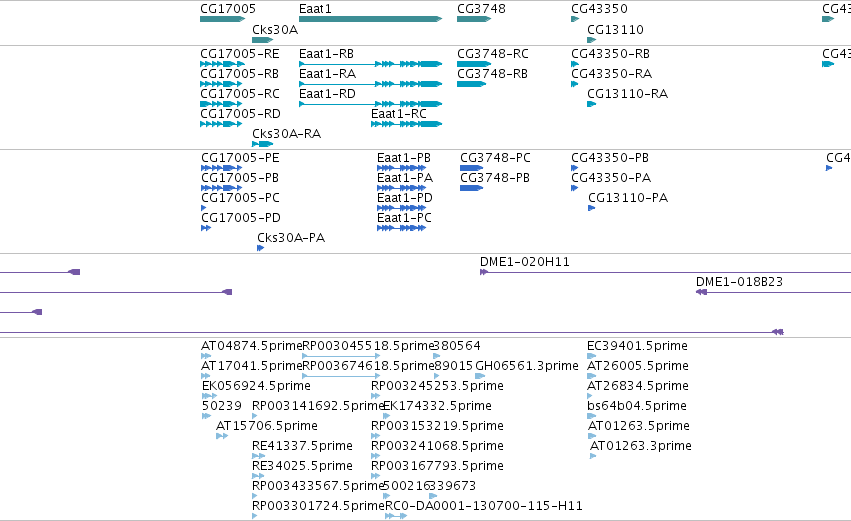Click the Eaat1-RA transcript label
The height and width of the screenshot is (521, 851).
[x=327, y=74]
